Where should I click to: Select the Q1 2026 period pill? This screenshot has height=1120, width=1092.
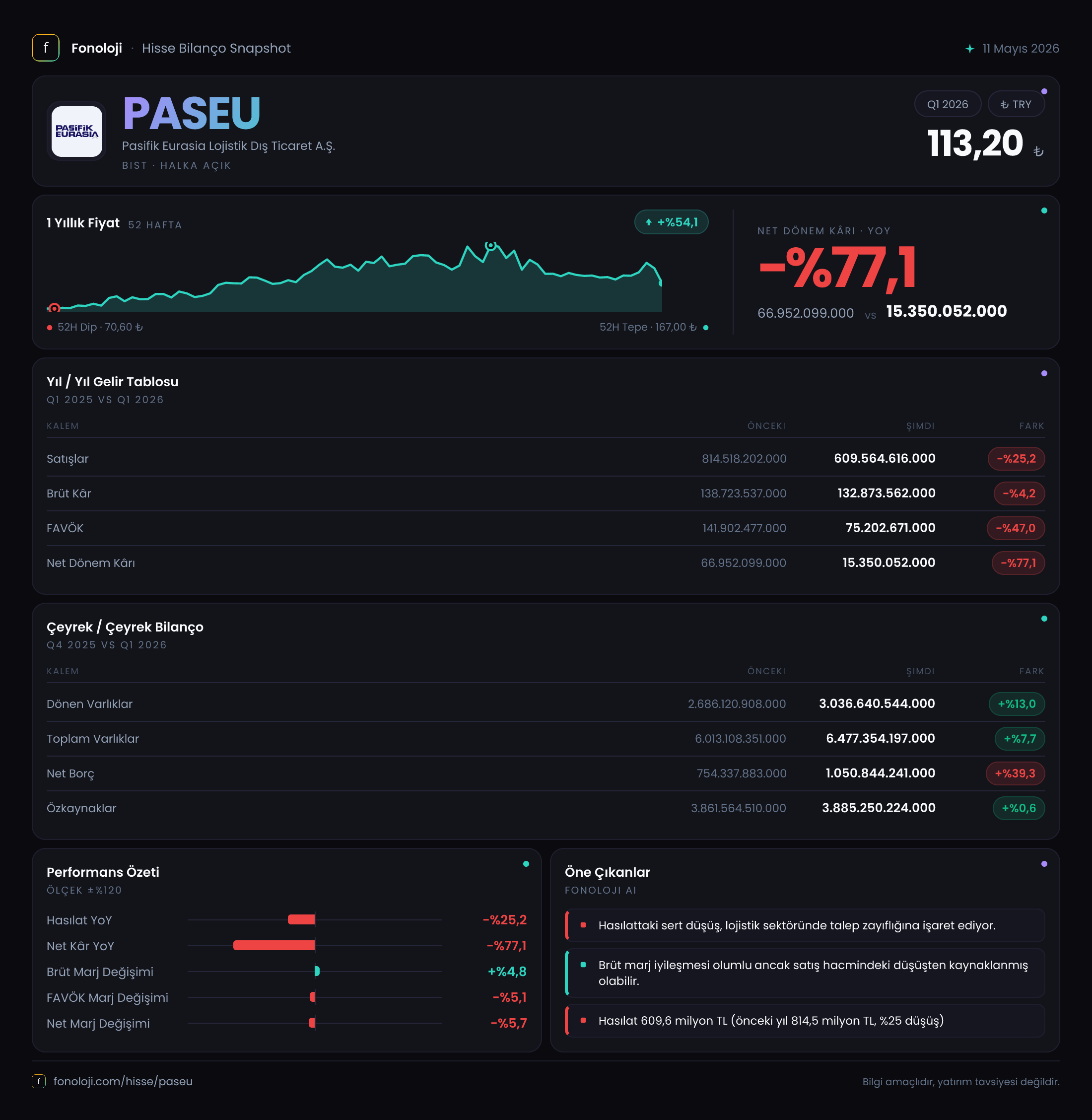click(948, 104)
